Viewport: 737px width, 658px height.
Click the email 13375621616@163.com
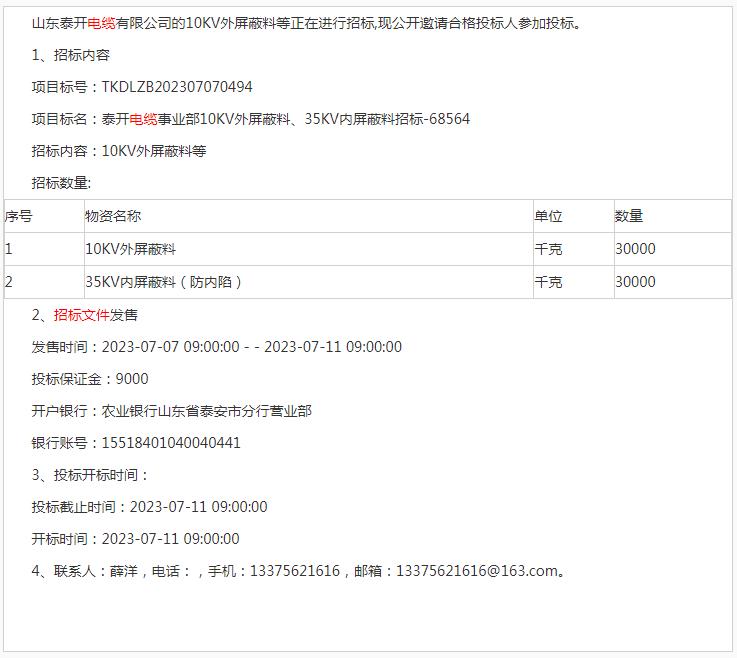pyautogui.click(x=477, y=571)
